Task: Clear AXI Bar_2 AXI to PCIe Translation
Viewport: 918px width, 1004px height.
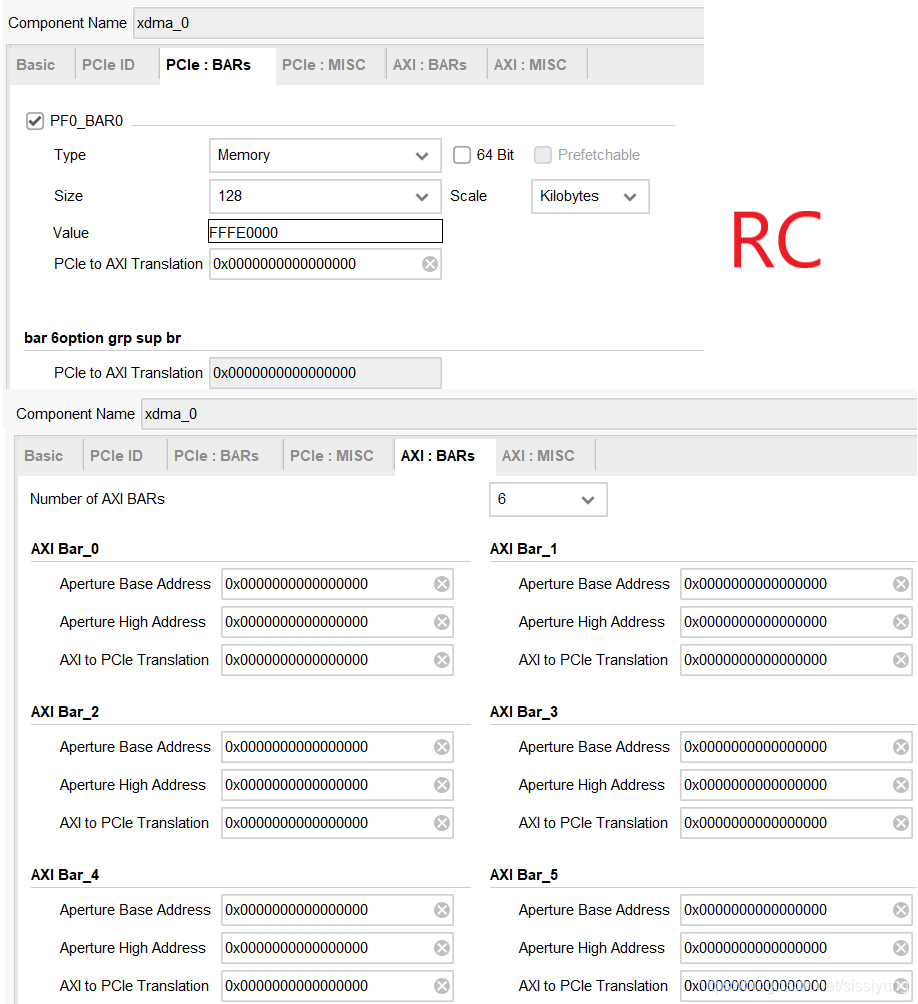Action: [442, 823]
